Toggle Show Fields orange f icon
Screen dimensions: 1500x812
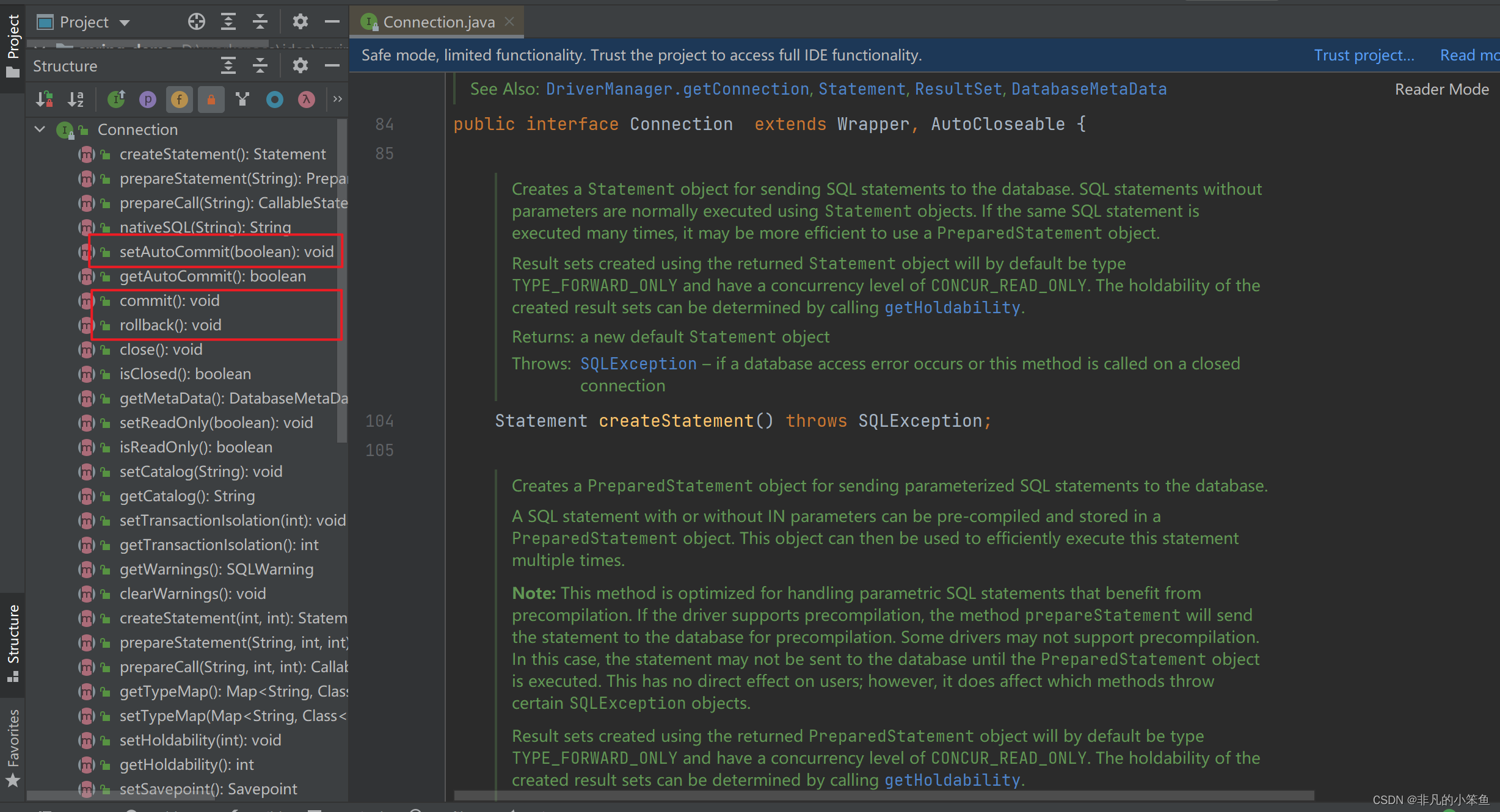(x=179, y=99)
